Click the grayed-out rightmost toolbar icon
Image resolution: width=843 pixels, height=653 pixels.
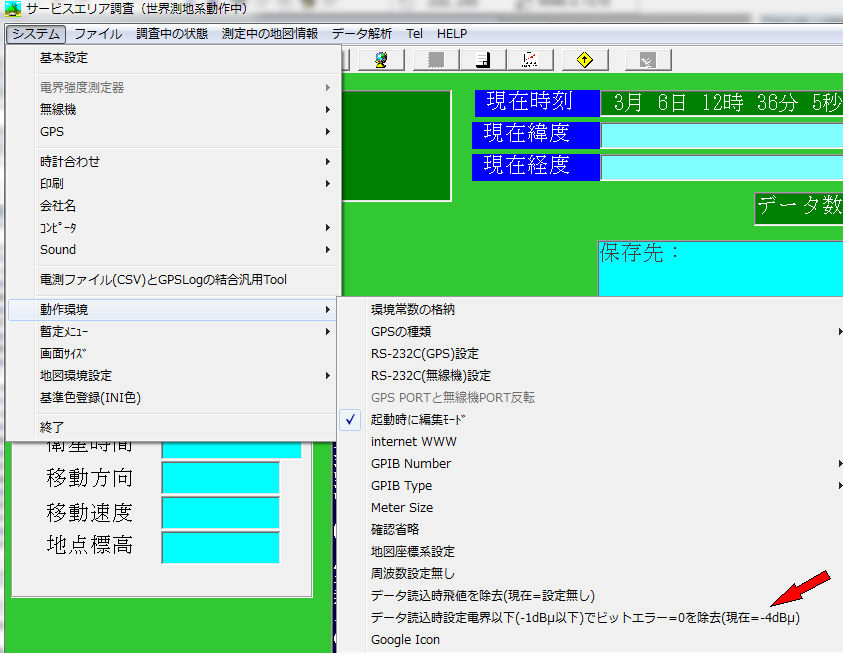pyautogui.click(x=647, y=60)
